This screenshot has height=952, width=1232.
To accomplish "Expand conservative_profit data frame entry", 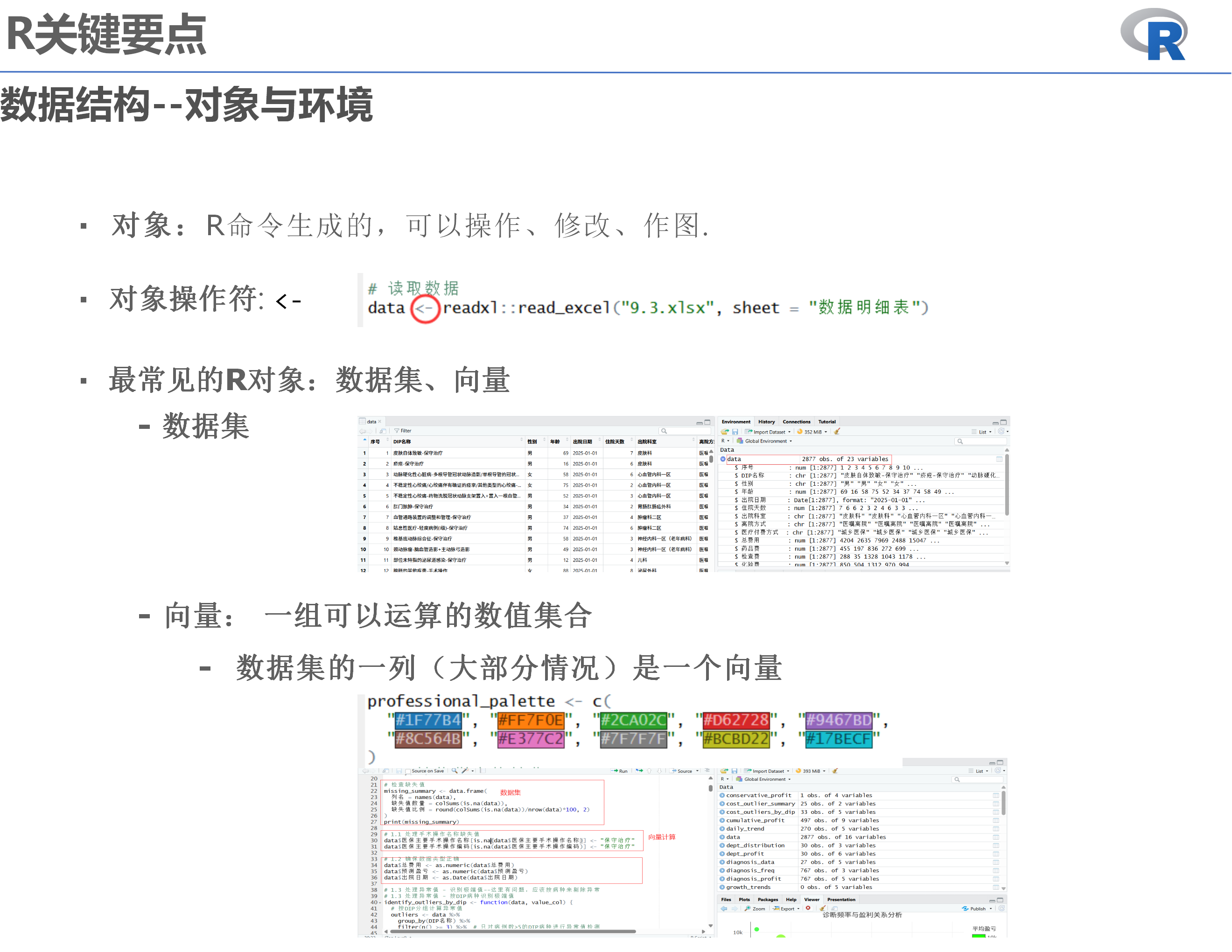I will click(x=722, y=795).
